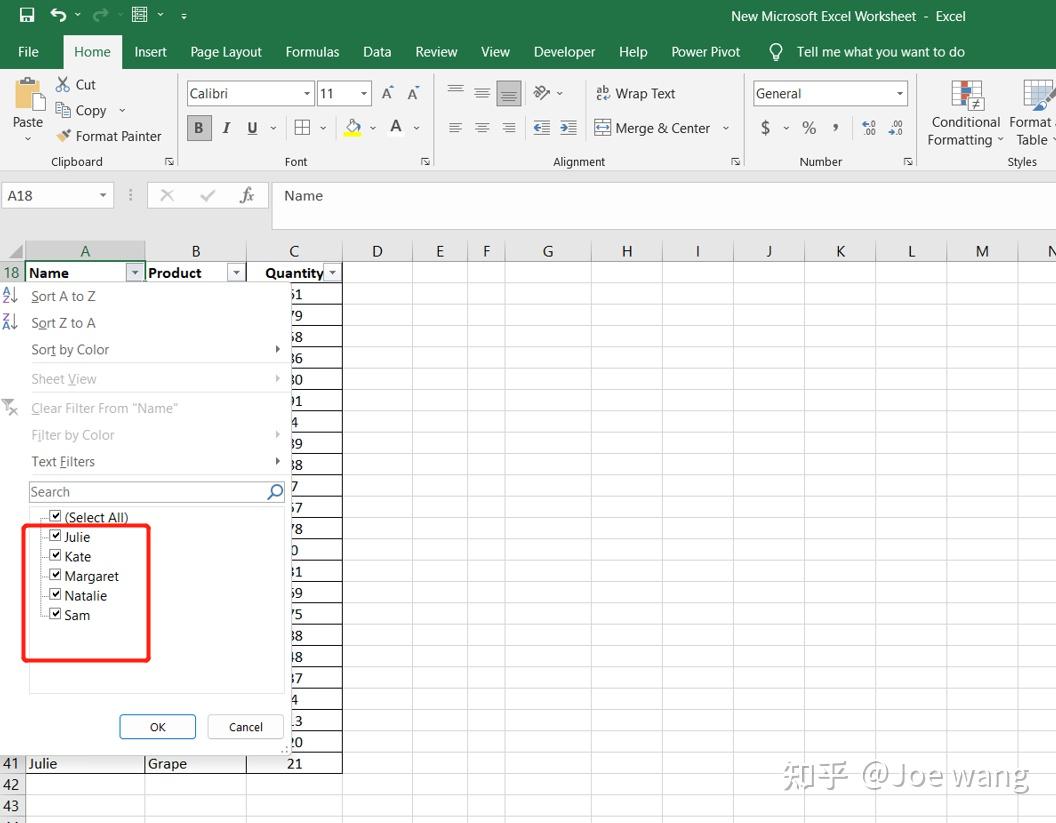Image resolution: width=1056 pixels, height=823 pixels.
Task: Open fill color dropdown arrow
Action: pos(372,128)
